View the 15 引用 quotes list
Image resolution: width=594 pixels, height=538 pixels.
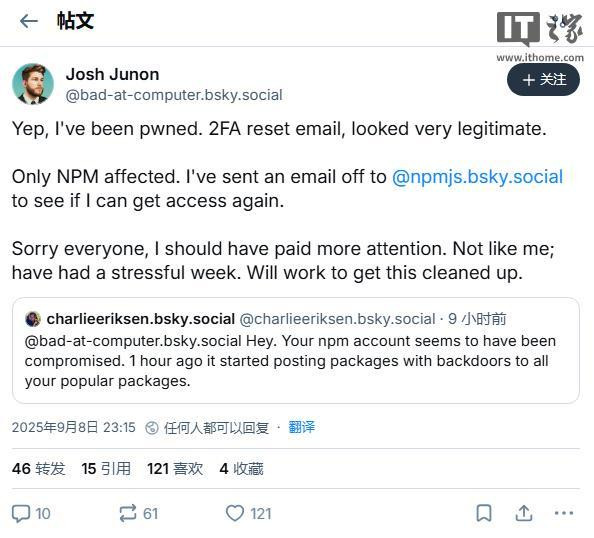point(106,469)
